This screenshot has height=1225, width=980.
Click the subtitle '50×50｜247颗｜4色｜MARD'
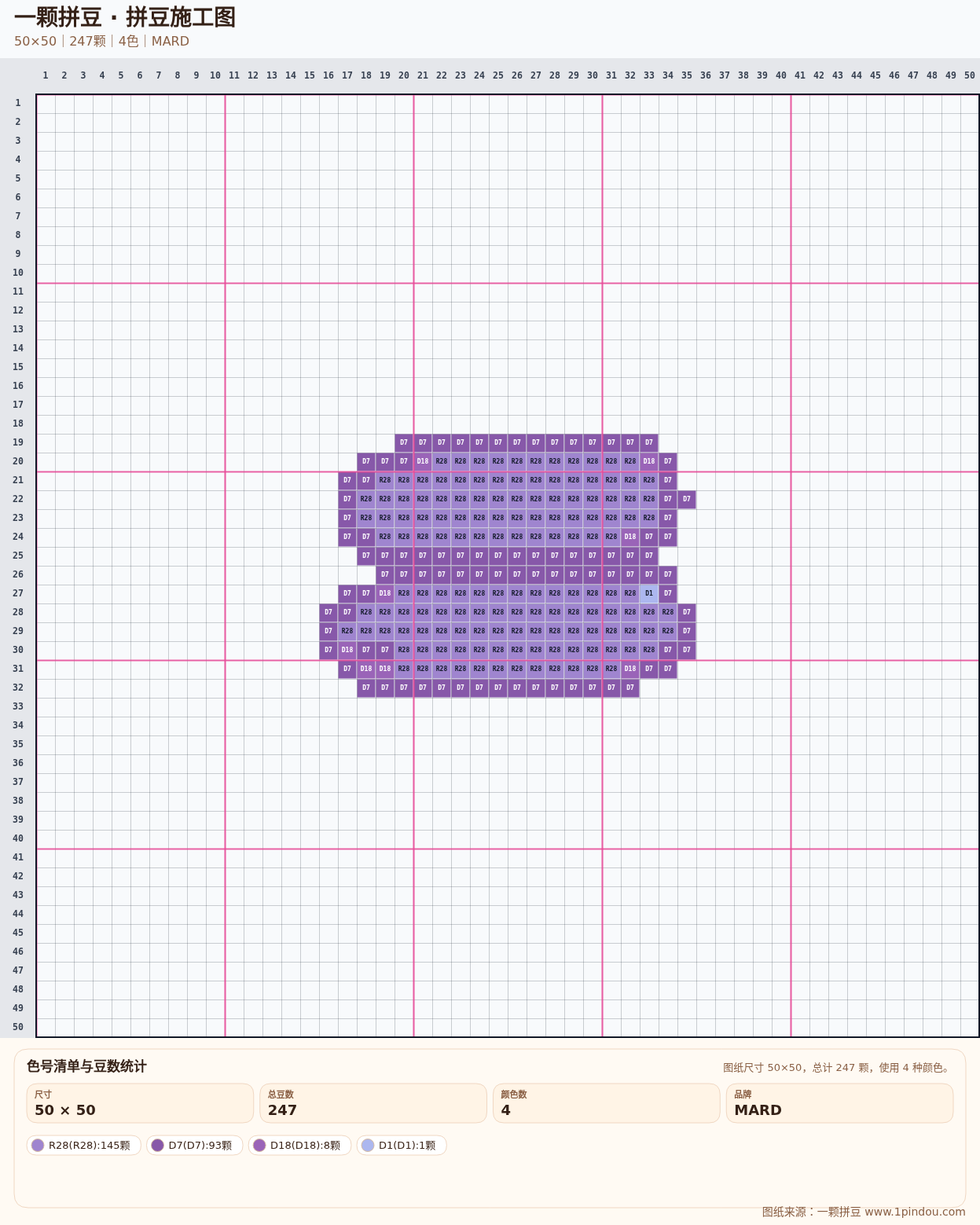click(x=101, y=41)
